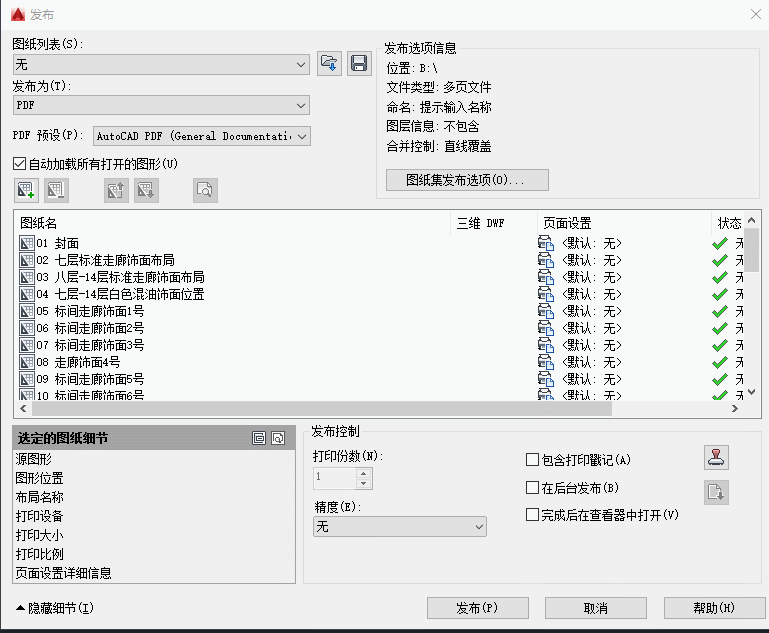Open the PDF 预设 dropdown
The width and height of the screenshot is (769, 633).
click(202, 136)
